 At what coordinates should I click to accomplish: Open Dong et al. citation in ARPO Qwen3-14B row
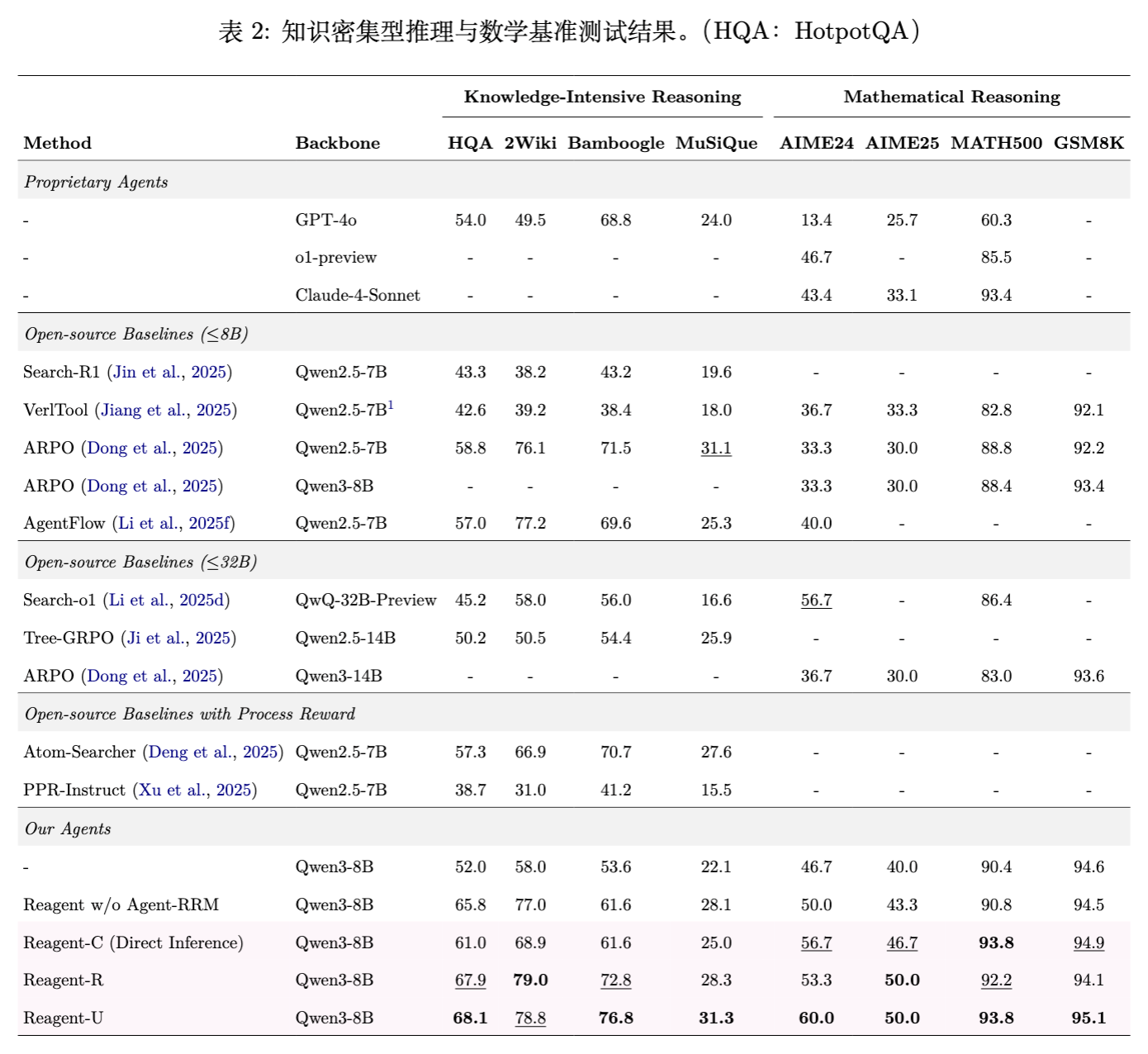152,677
